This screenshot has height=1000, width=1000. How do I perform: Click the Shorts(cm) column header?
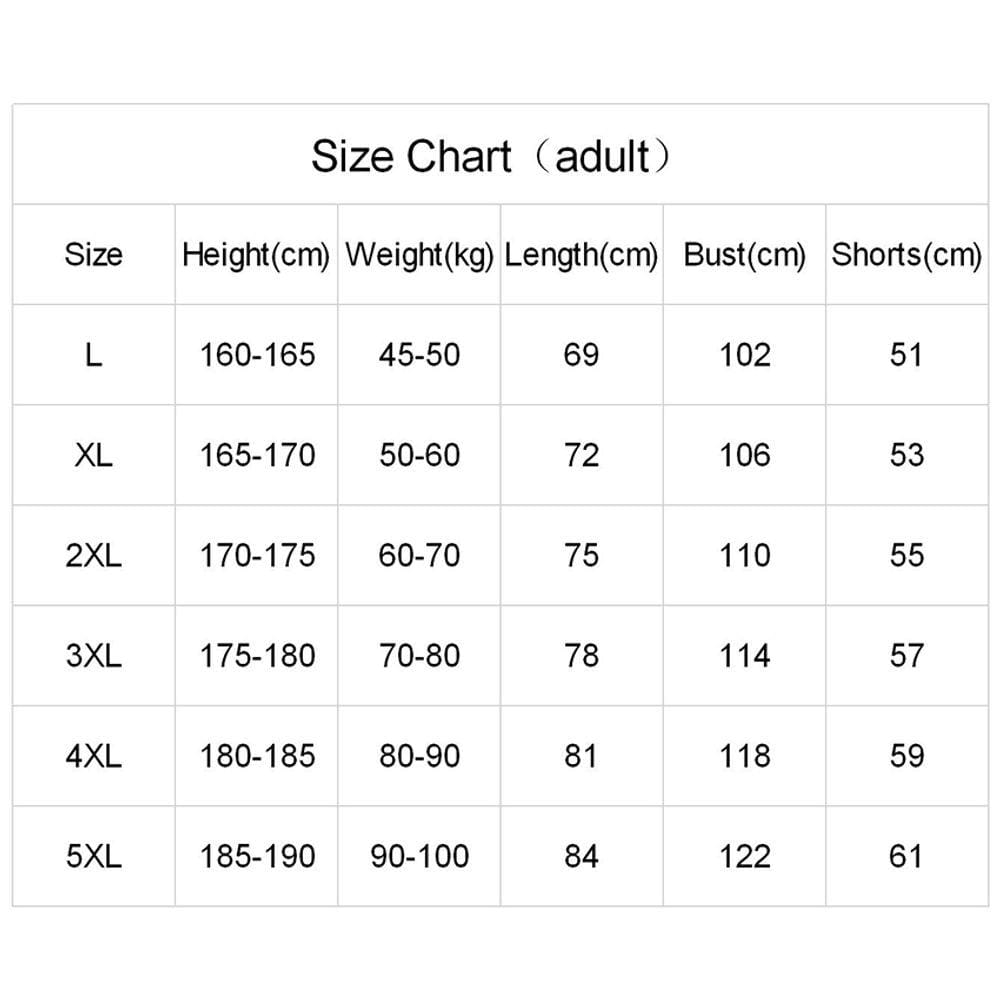point(906,255)
